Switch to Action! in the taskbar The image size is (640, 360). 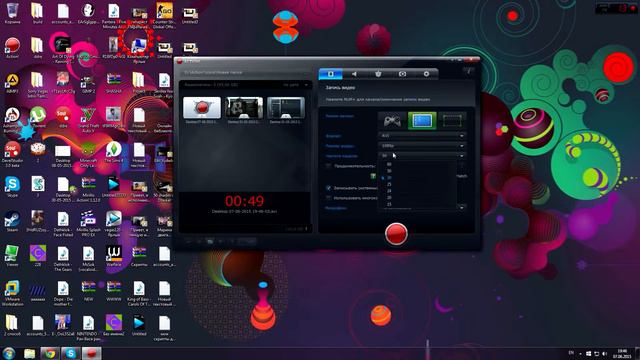[91, 353]
